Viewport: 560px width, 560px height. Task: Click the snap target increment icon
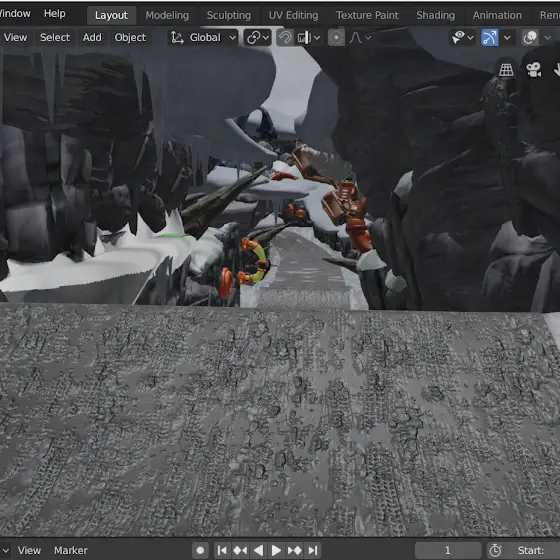click(x=304, y=38)
